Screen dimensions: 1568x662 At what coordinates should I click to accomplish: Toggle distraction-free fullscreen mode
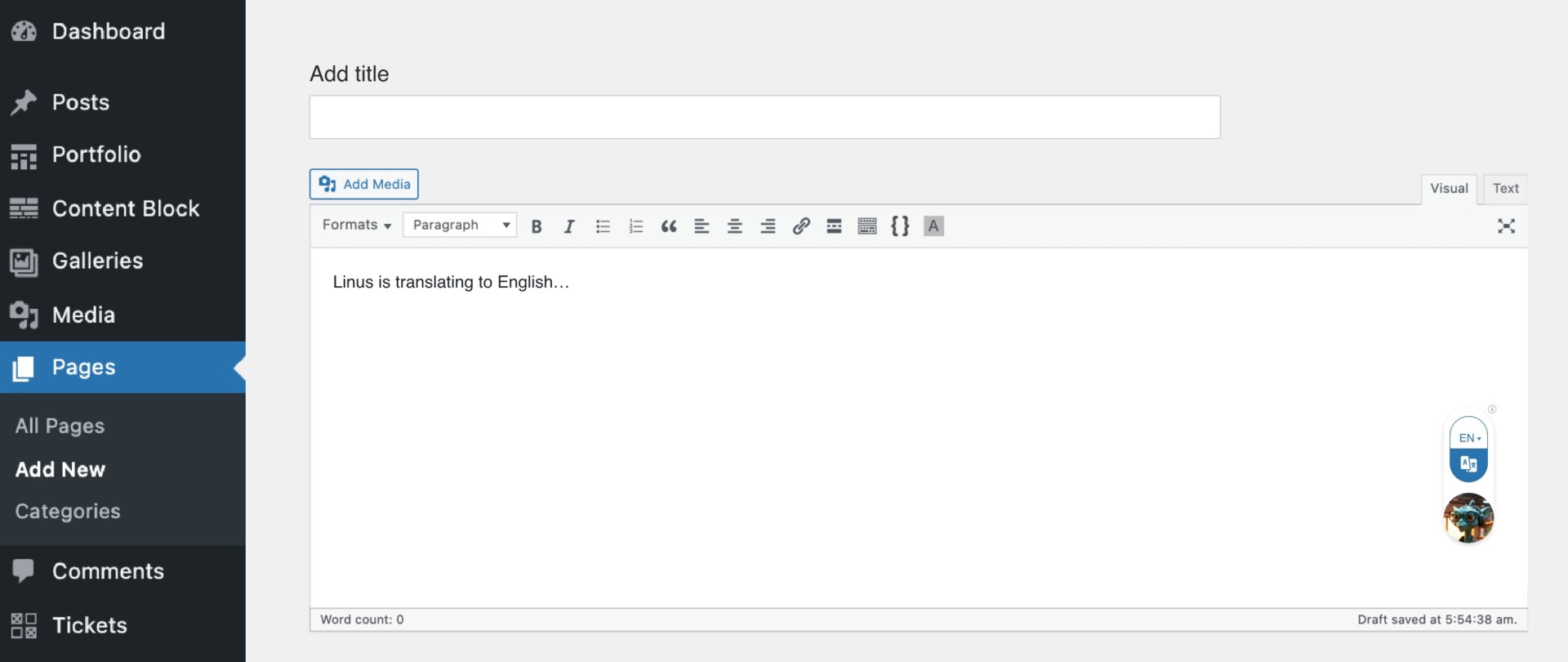tap(1506, 226)
